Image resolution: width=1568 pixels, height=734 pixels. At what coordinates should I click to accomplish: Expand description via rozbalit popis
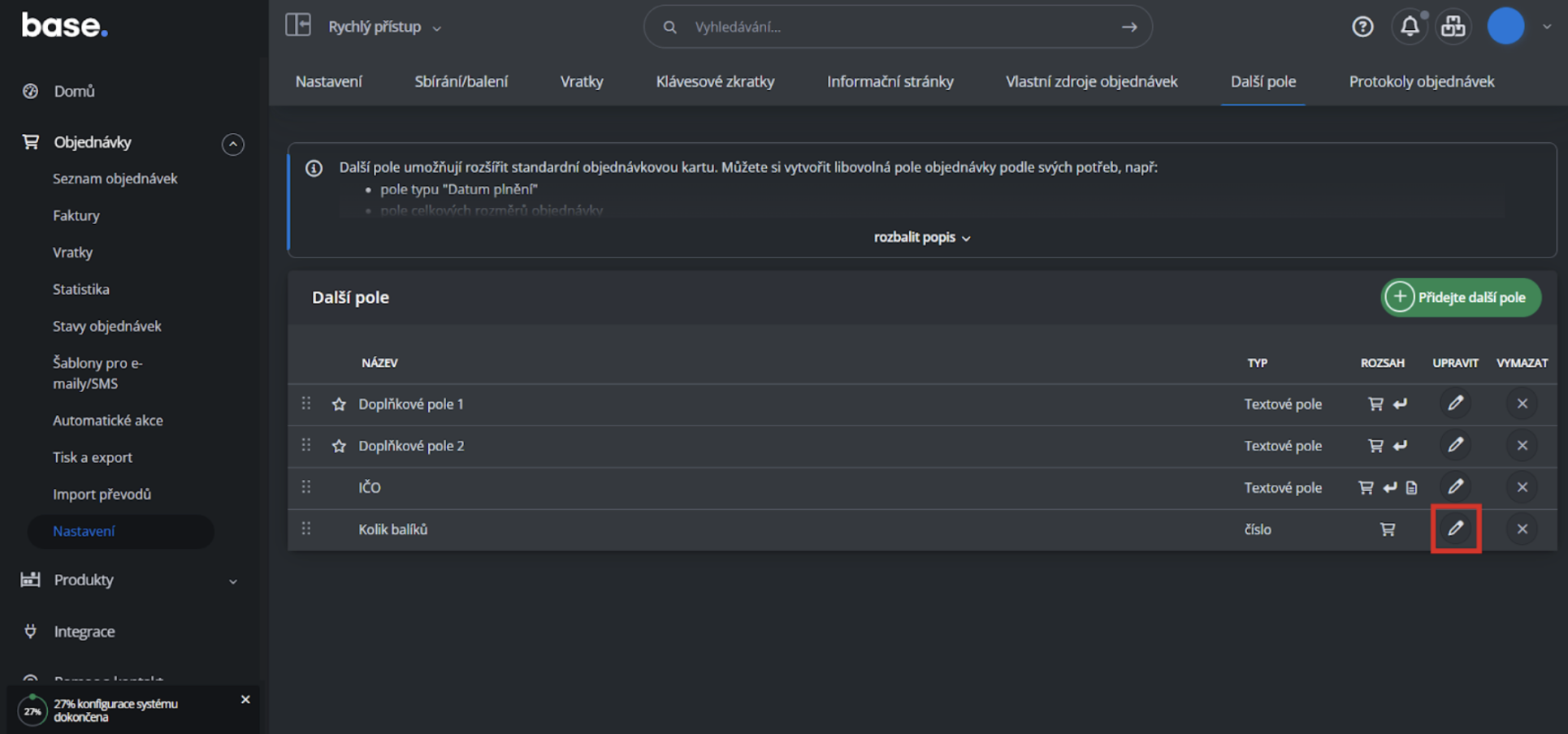tap(922, 237)
